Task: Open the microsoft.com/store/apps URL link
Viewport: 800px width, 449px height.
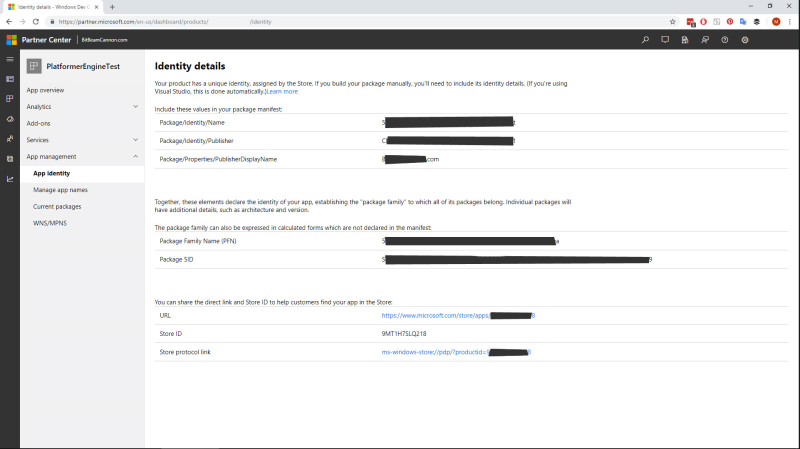Action: coord(458,316)
